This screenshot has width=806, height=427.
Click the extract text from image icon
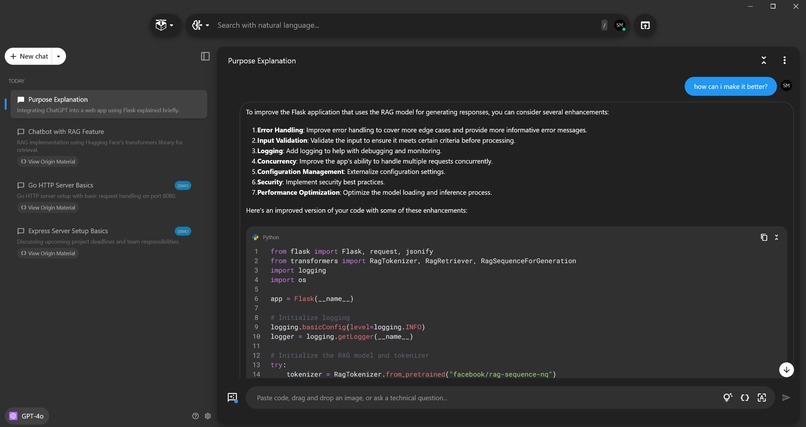pyautogui.click(x=762, y=398)
